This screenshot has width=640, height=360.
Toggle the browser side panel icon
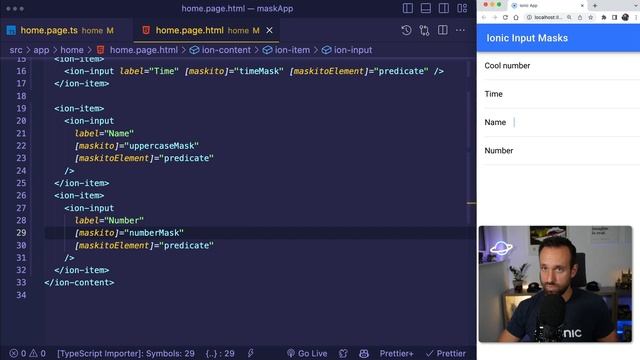pos(614,18)
